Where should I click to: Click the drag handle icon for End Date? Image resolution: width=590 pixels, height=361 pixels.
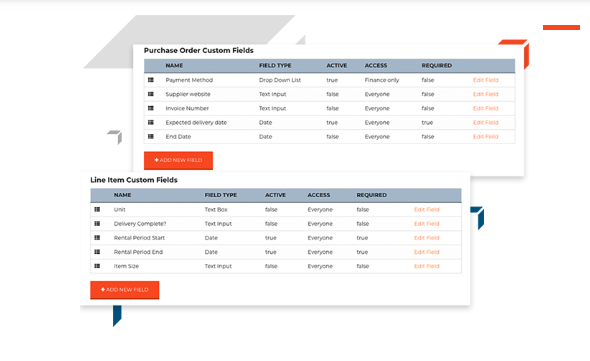pos(151,136)
